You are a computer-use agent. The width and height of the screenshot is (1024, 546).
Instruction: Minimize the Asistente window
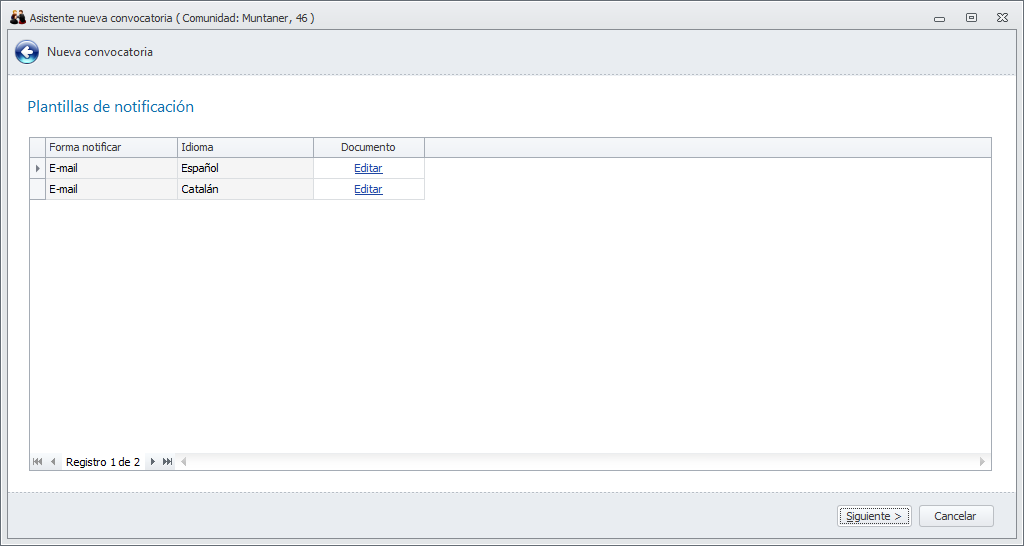[x=940, y=18]
